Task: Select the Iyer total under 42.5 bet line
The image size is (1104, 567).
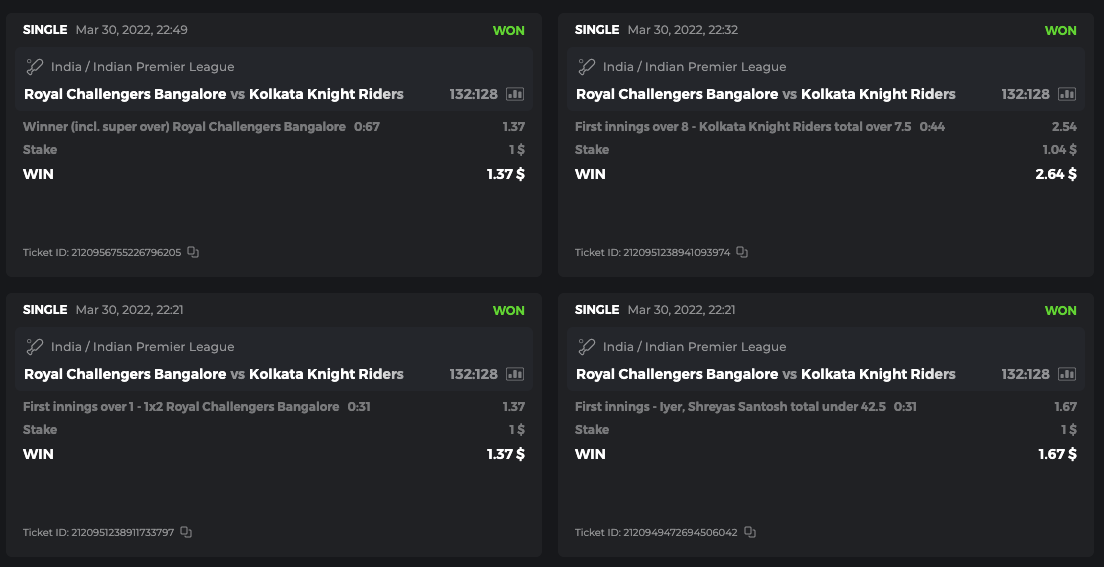Action: (x=730, y=407)
